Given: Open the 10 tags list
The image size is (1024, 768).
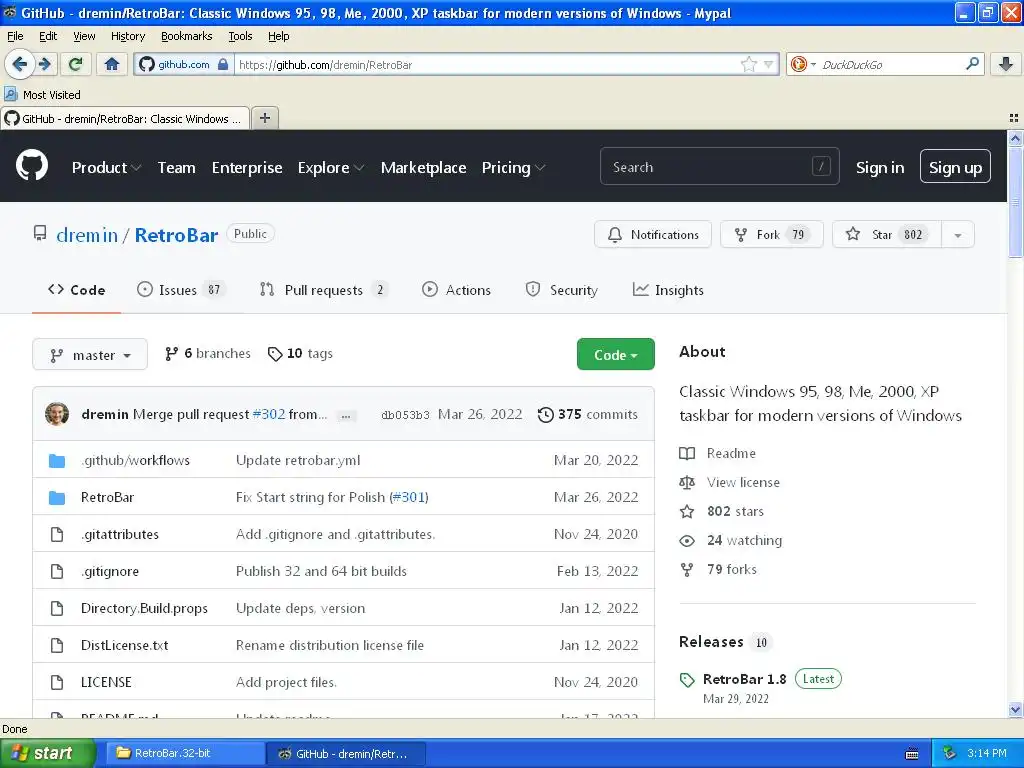Looking at the screenshot, I should click(300, 353).
